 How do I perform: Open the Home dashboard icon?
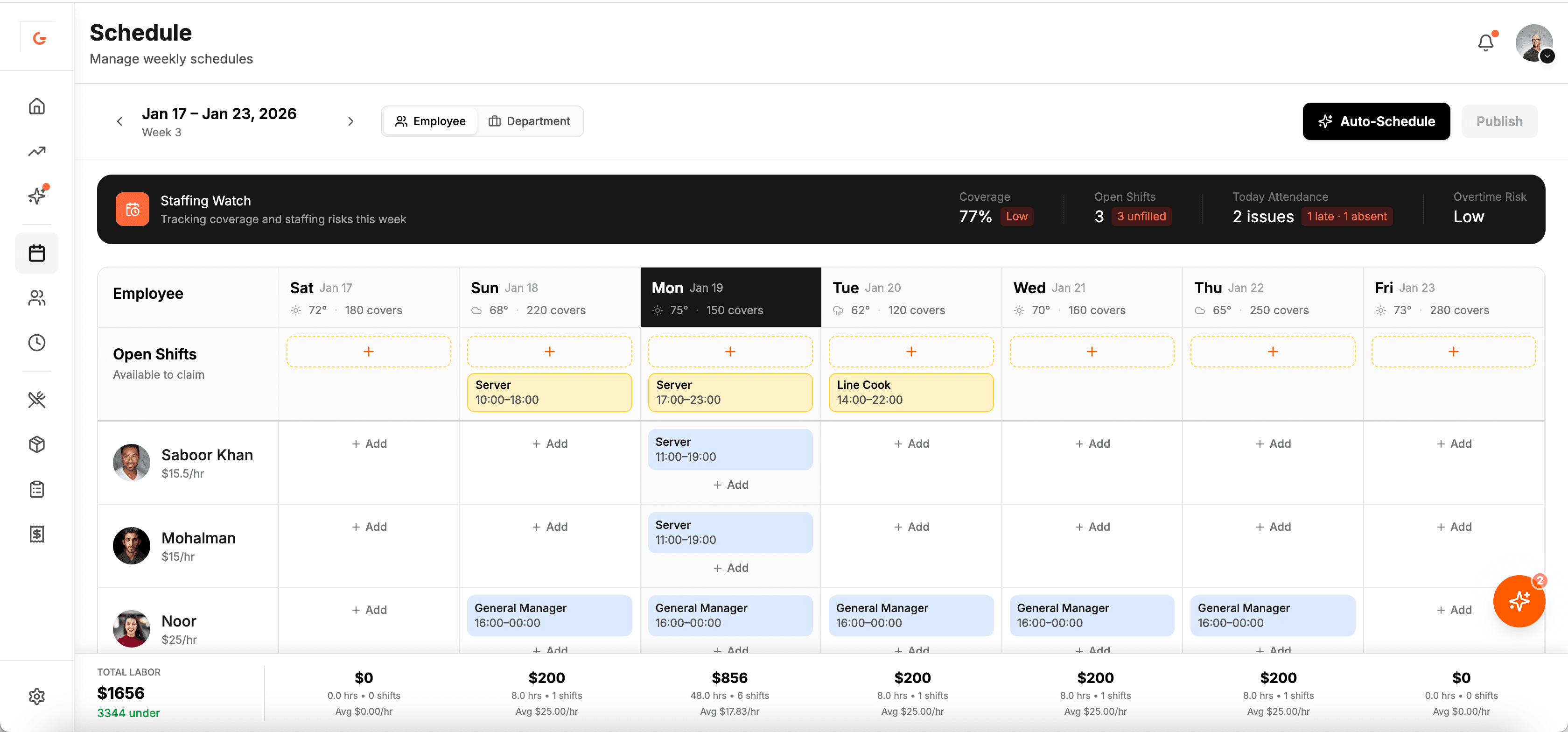pyautogui.click(x=36, y=106)
